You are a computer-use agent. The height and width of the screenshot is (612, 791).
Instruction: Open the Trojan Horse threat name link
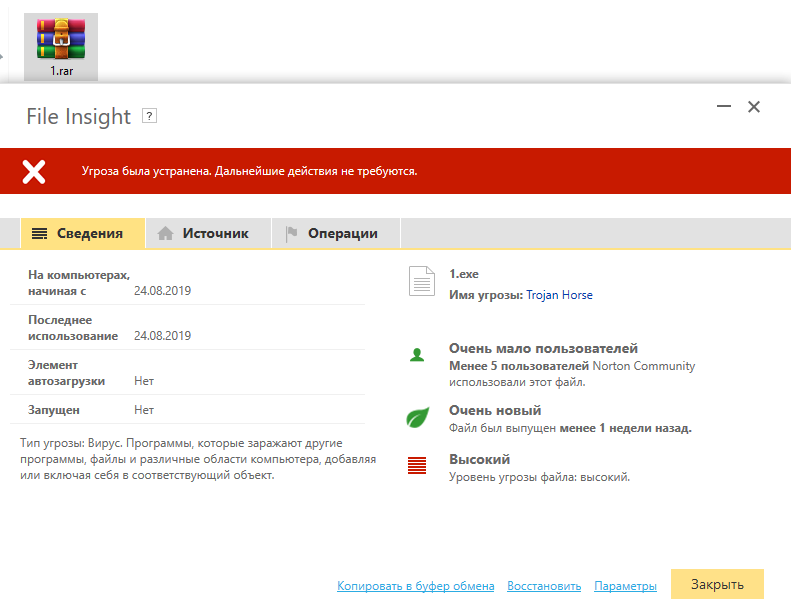pyautogui.click(x=559, y=295)
